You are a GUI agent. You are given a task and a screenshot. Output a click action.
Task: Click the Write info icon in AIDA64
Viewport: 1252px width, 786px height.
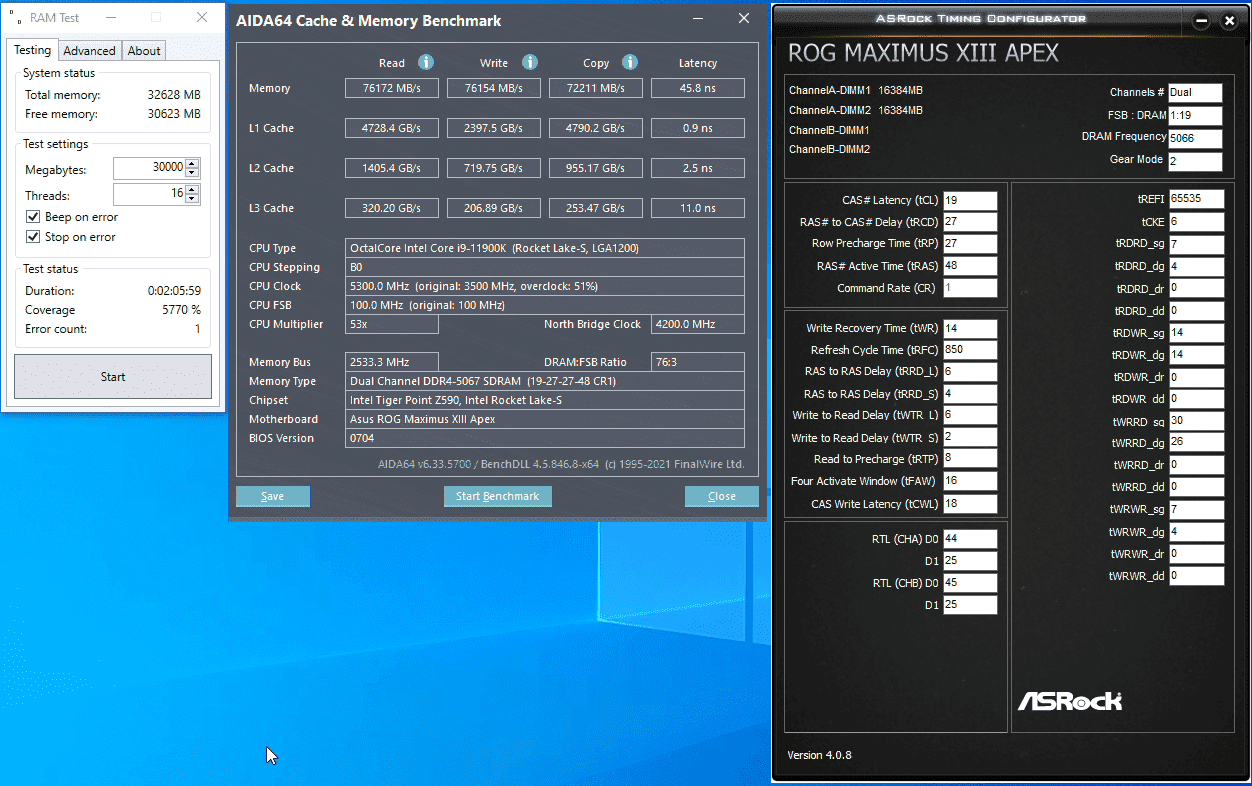click(530, 62)
